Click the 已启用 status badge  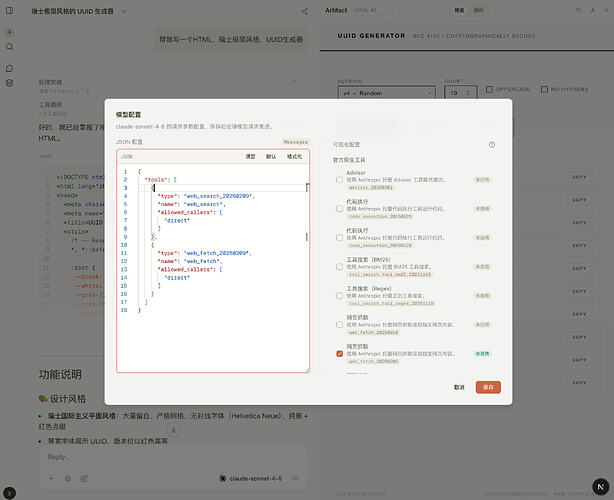(x=482, y=354)
